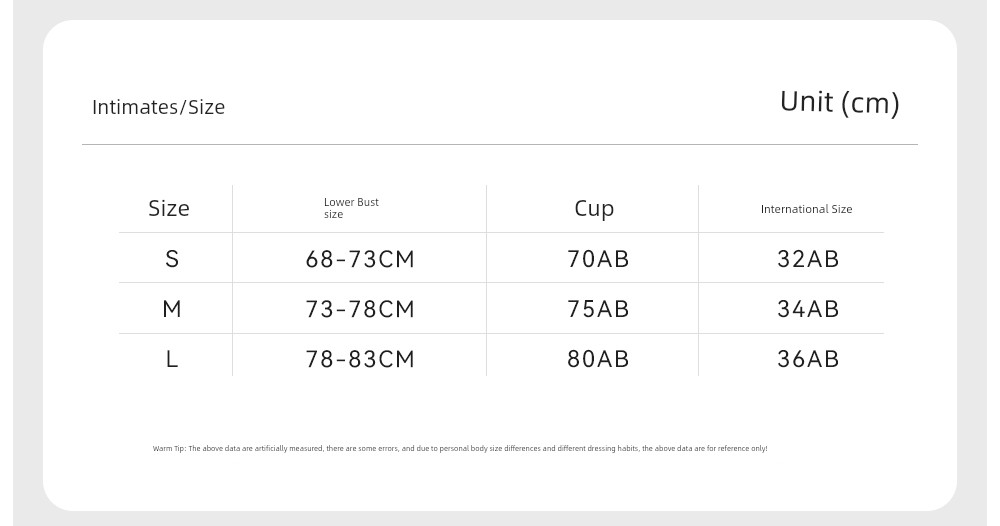
Task: Click the 34AB international size cell
Action: 807,309
